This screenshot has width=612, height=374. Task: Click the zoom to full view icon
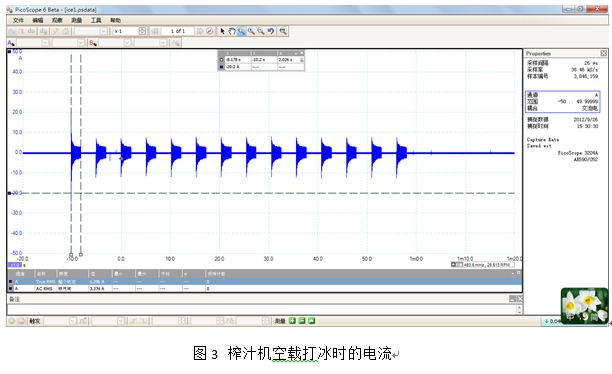point(283,31)
